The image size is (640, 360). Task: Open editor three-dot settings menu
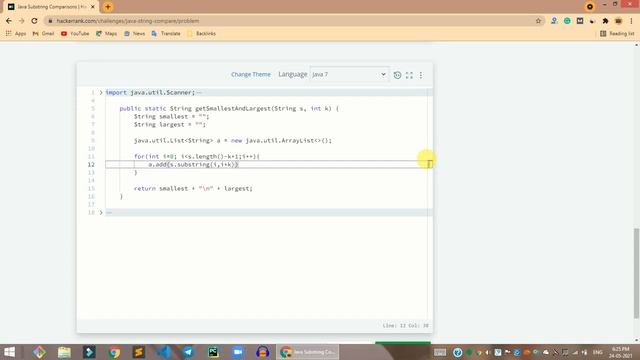[x=421, y=75]
